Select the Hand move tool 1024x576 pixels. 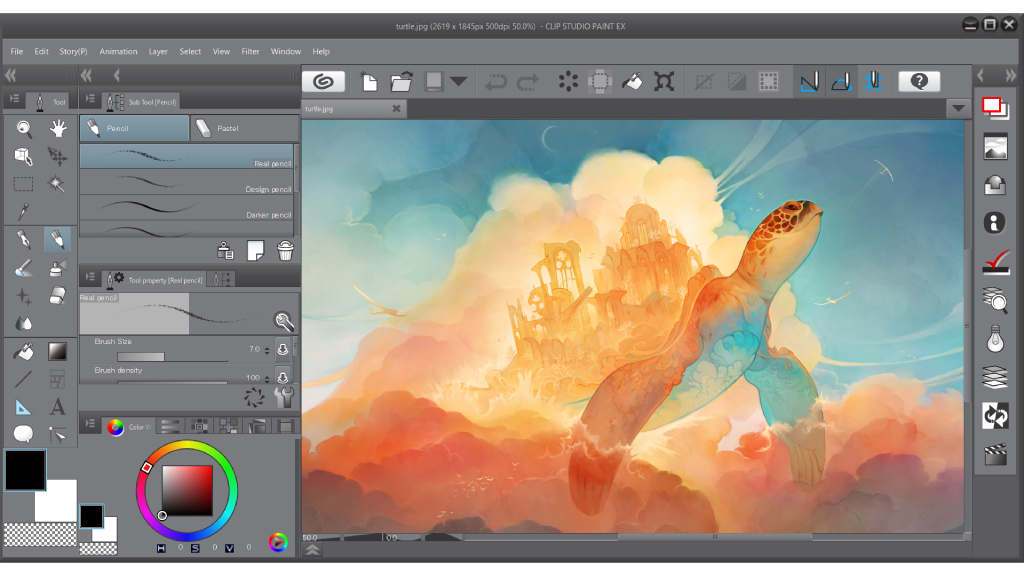58,128
